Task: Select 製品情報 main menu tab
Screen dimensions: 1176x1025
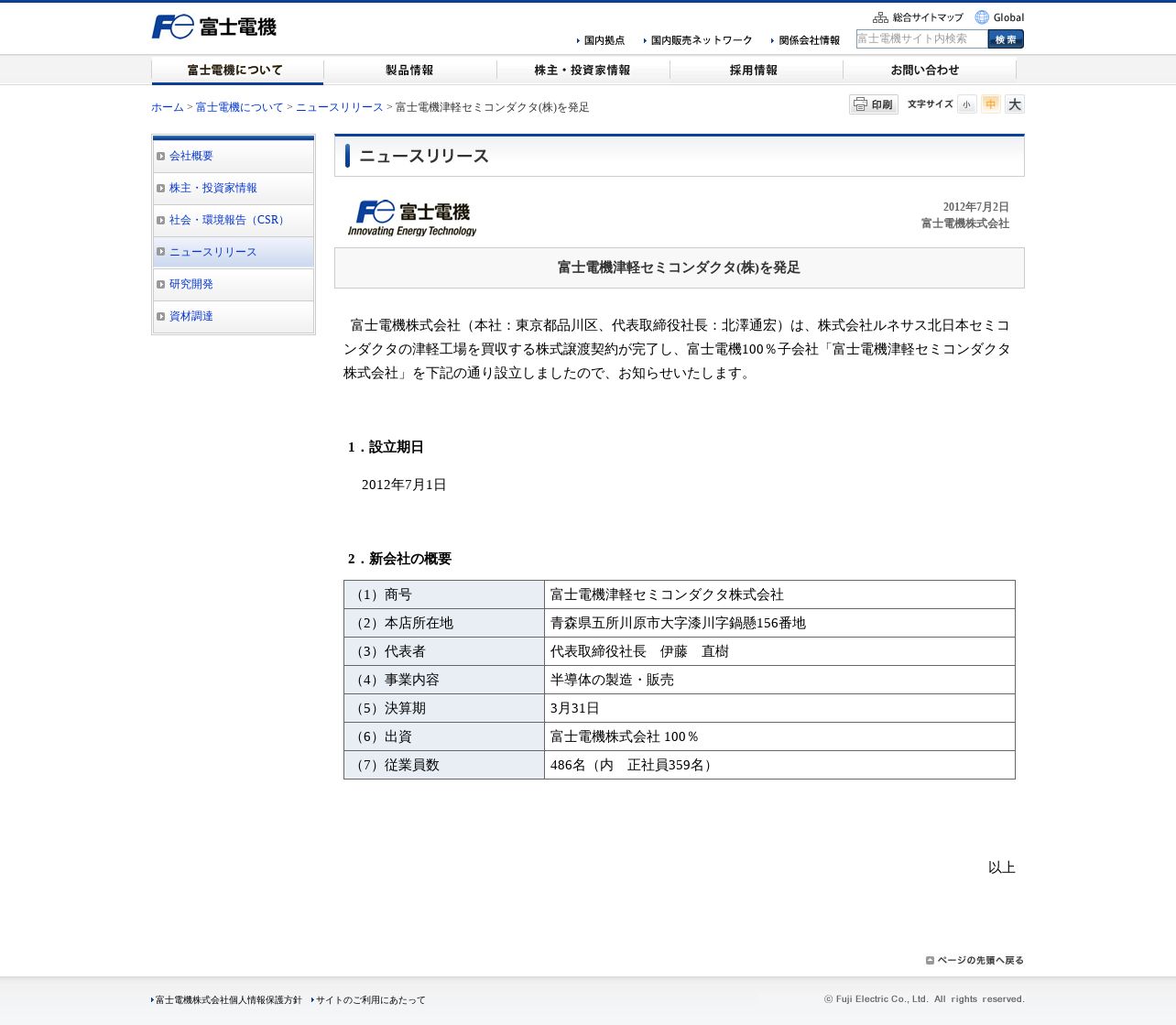Action: point(409,71)
